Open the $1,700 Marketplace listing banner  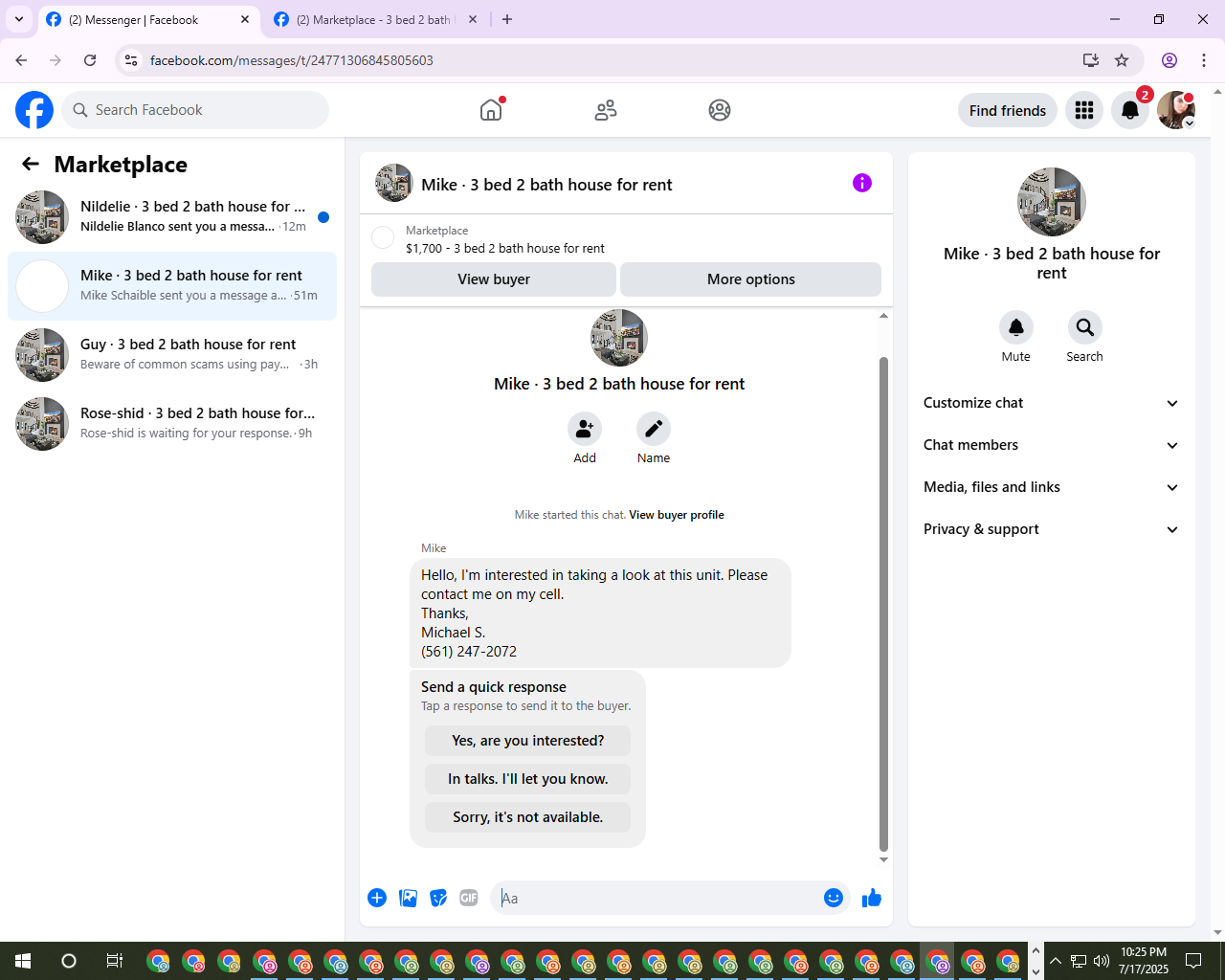626,239
